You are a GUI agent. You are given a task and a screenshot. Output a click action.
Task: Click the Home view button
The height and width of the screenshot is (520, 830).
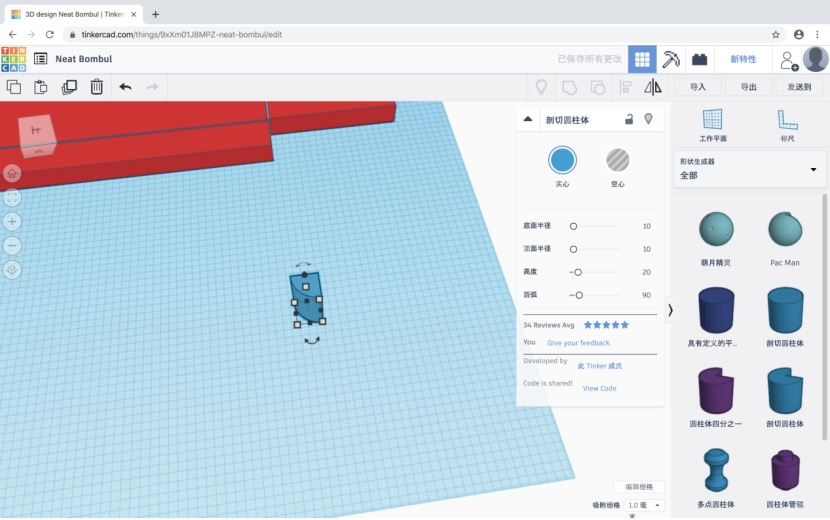(x=12, y=173)
